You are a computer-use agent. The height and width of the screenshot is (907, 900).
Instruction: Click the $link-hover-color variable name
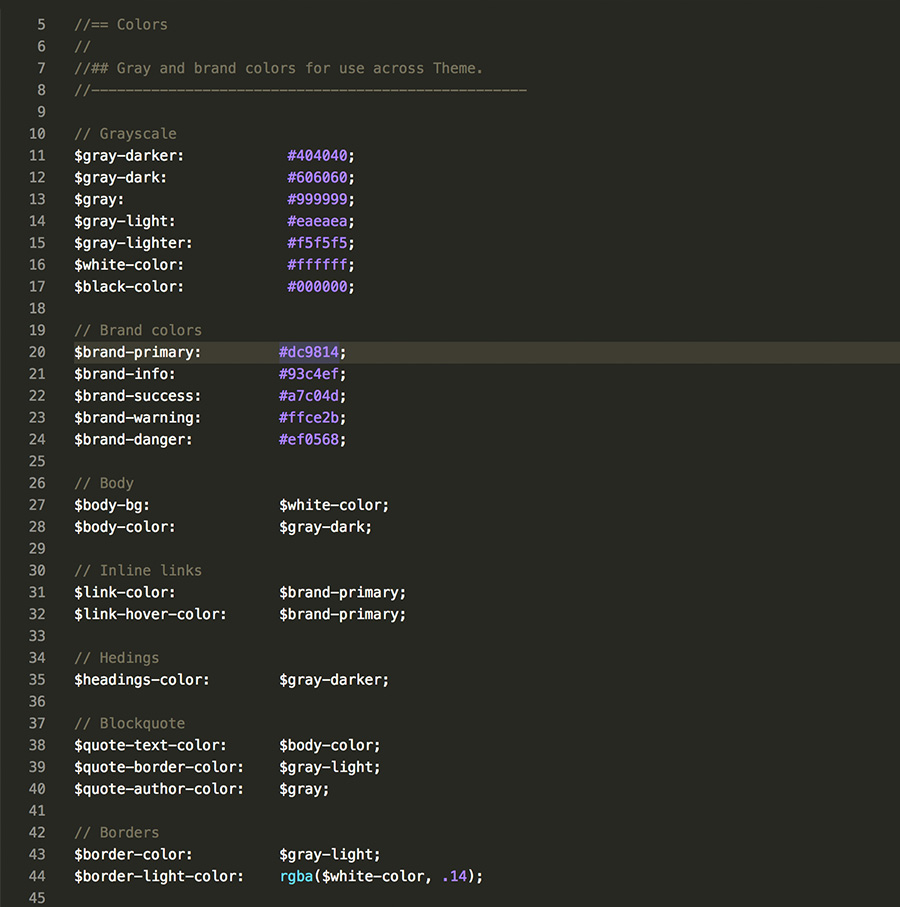(x=149, y=614)
